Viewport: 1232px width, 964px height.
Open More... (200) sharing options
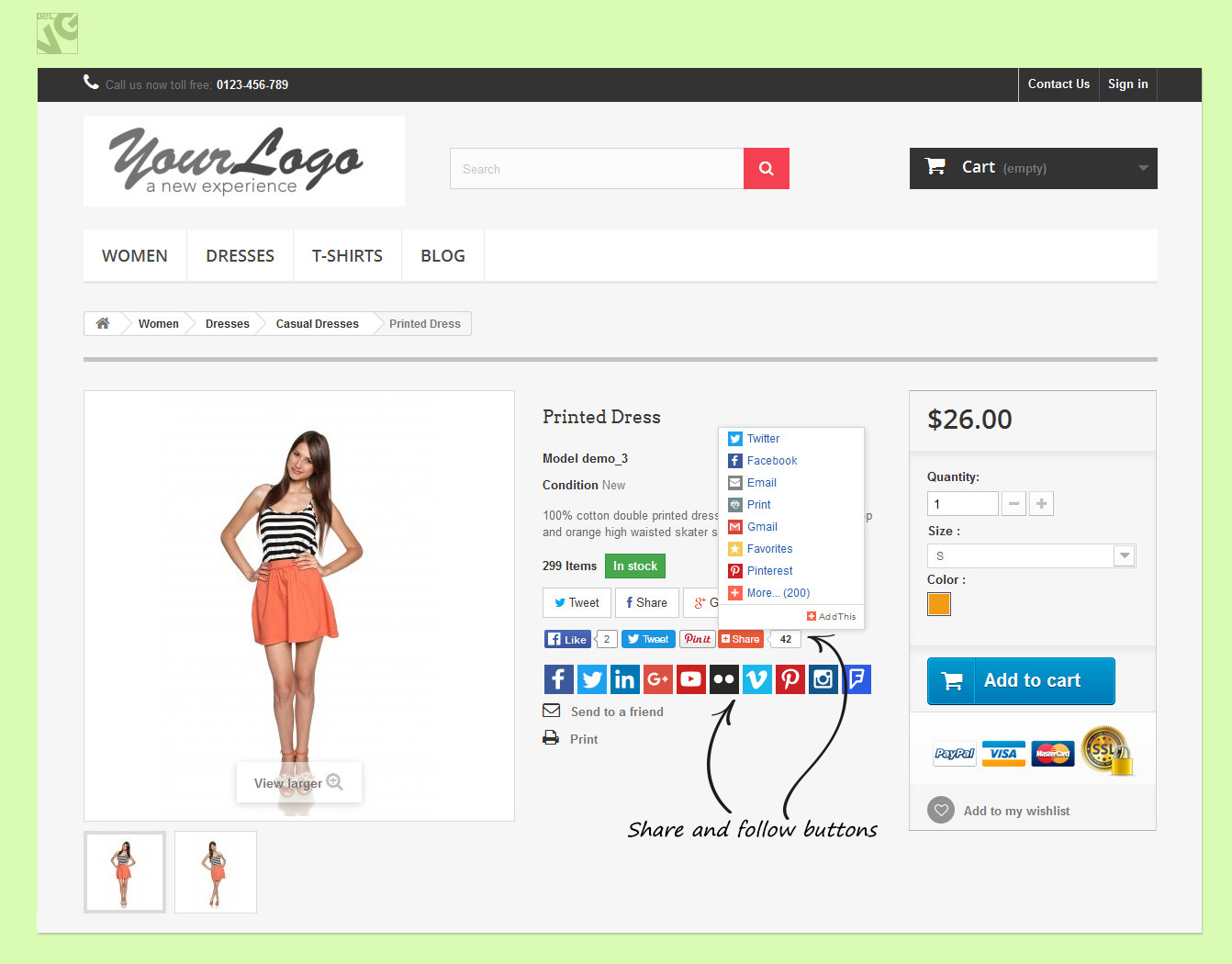[777, 593]
